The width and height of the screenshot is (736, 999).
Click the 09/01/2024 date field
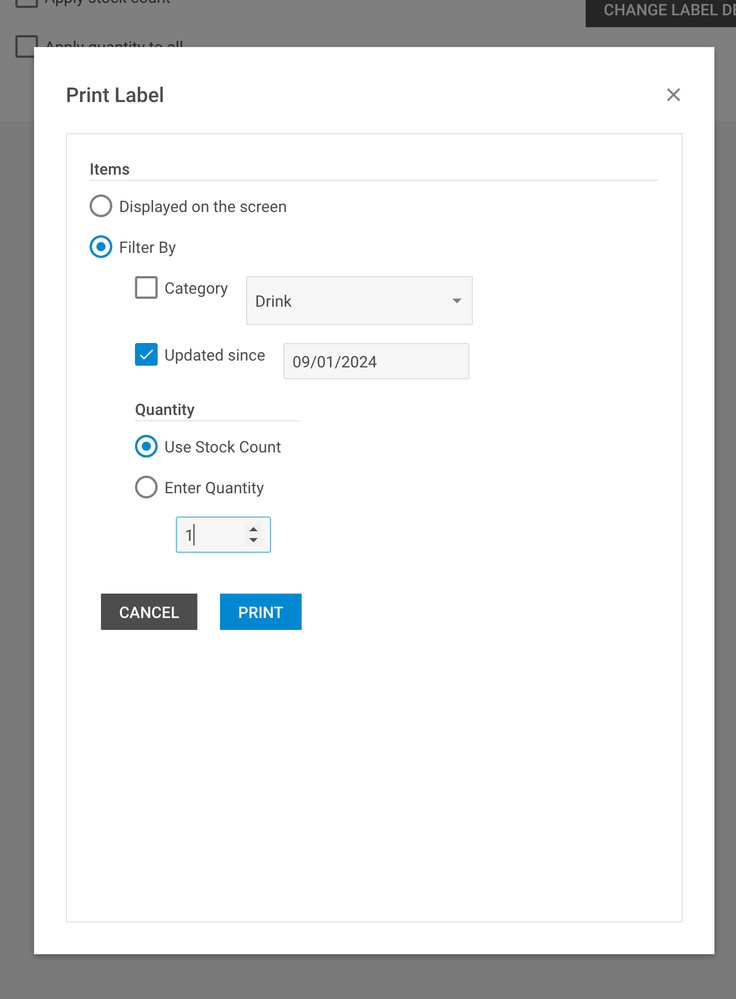[x=376, y=362]
